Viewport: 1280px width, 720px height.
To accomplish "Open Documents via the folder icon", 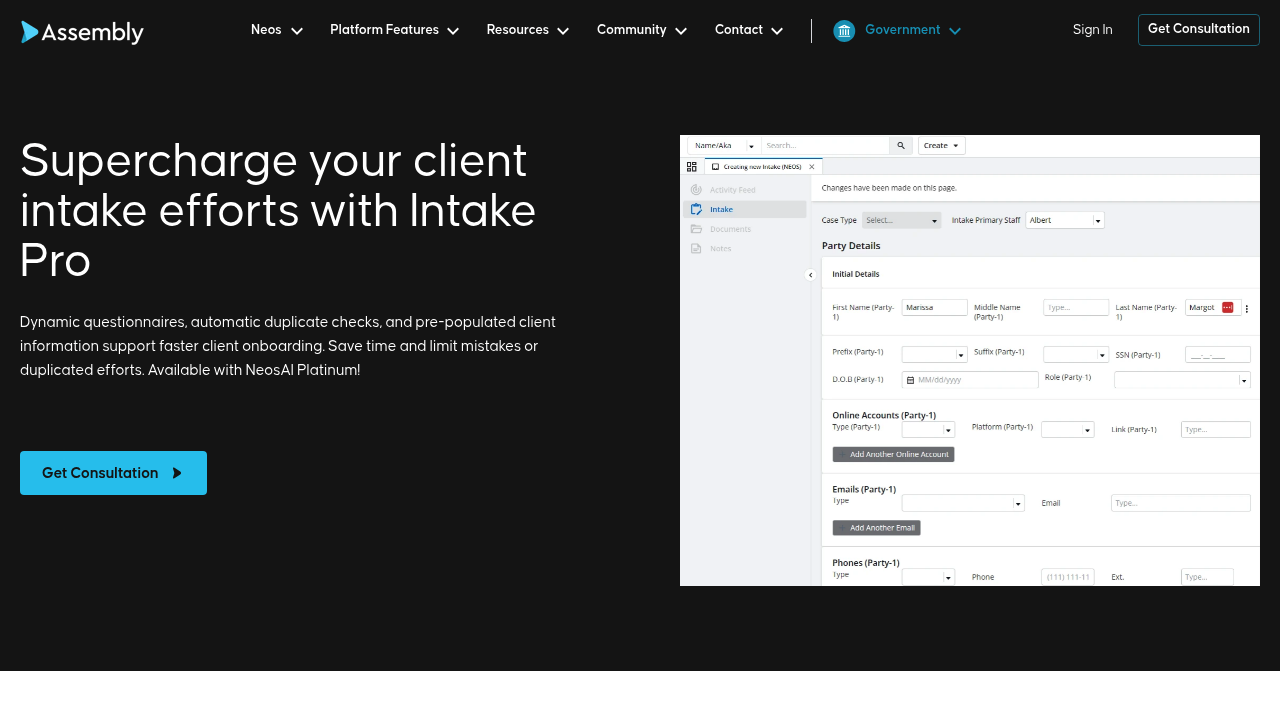I will point(695,228).
